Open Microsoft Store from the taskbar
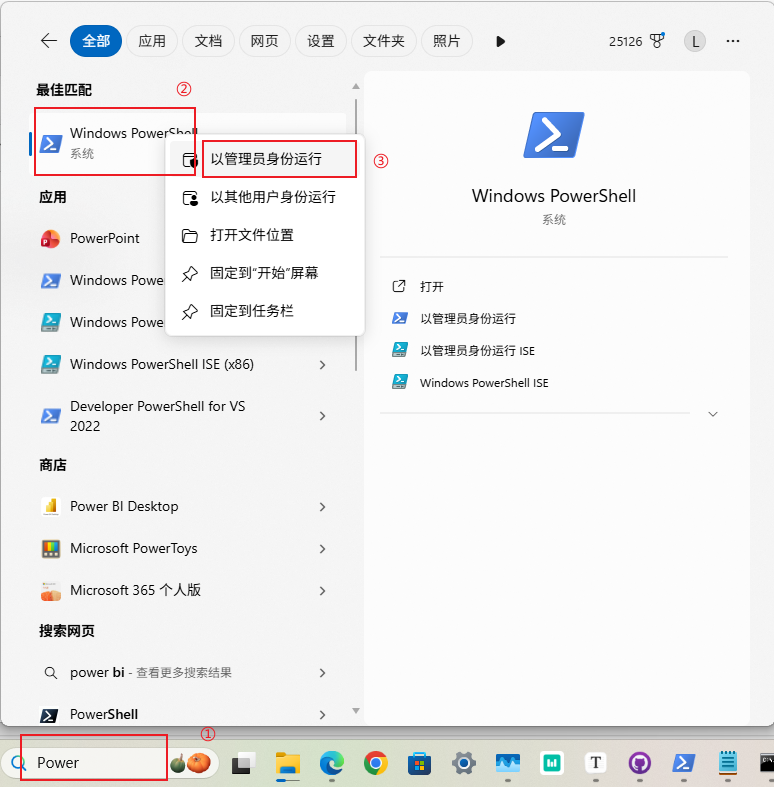Image resolution: width=774 pixels, height=787 pixels. [420, 764]
